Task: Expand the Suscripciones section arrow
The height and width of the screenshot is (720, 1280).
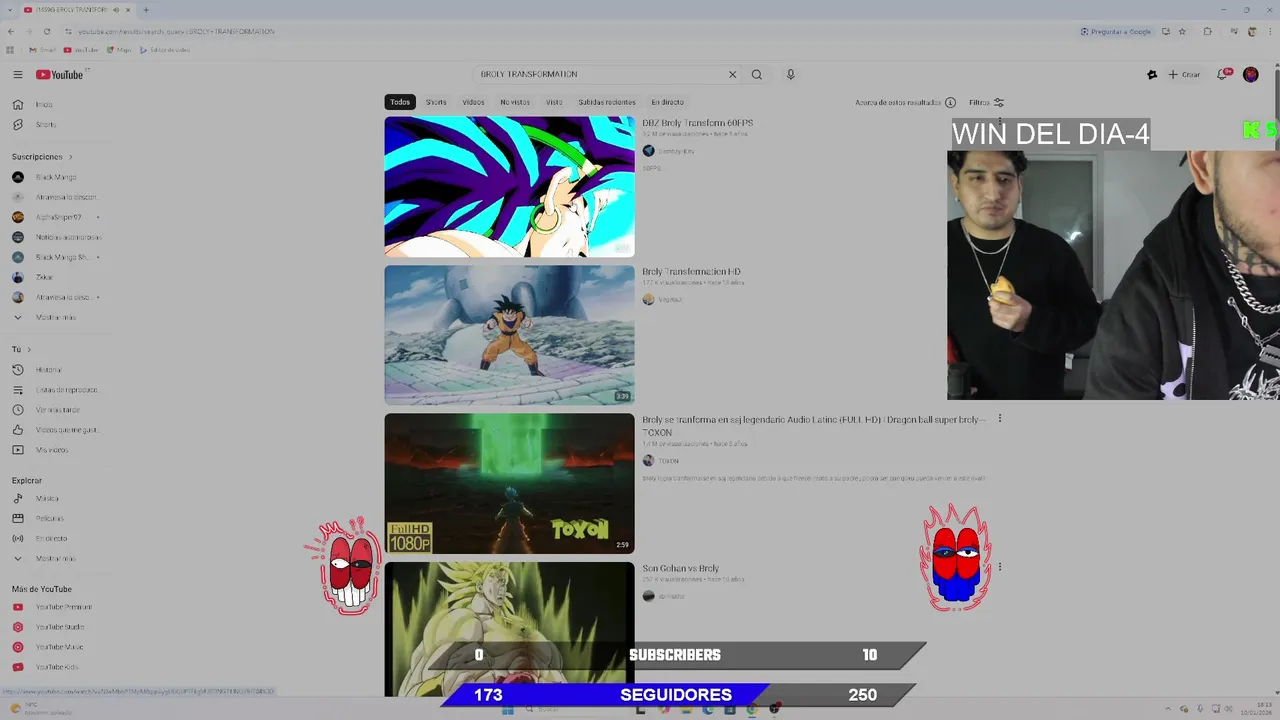Action: point(70,157)
